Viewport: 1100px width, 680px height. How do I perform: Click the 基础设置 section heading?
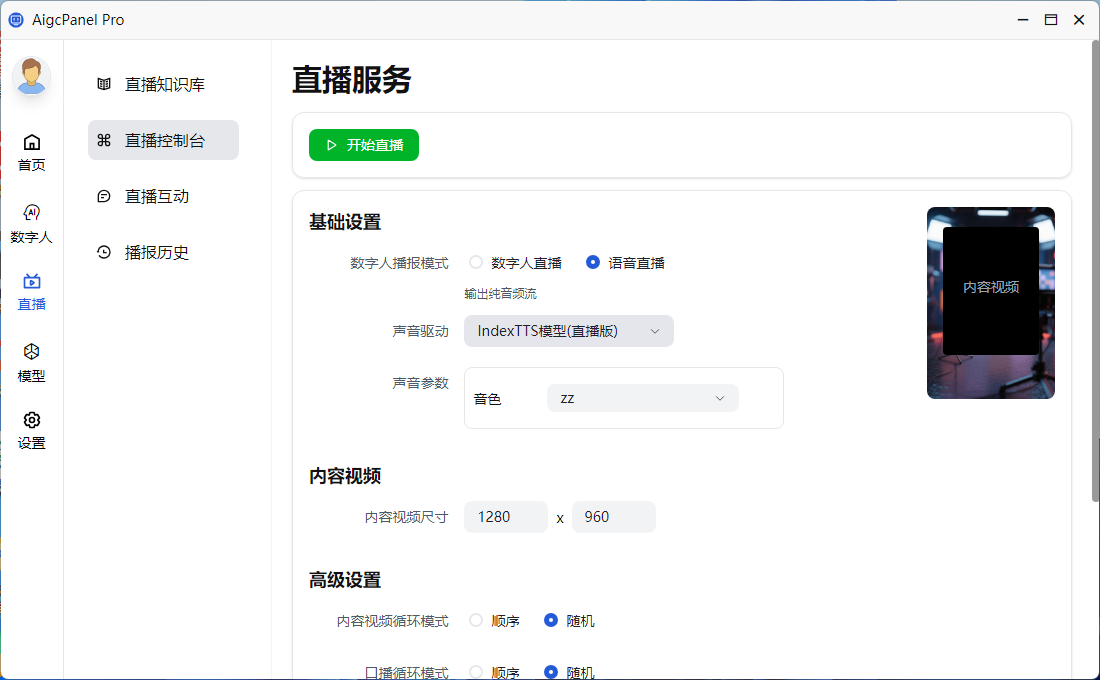345,222
